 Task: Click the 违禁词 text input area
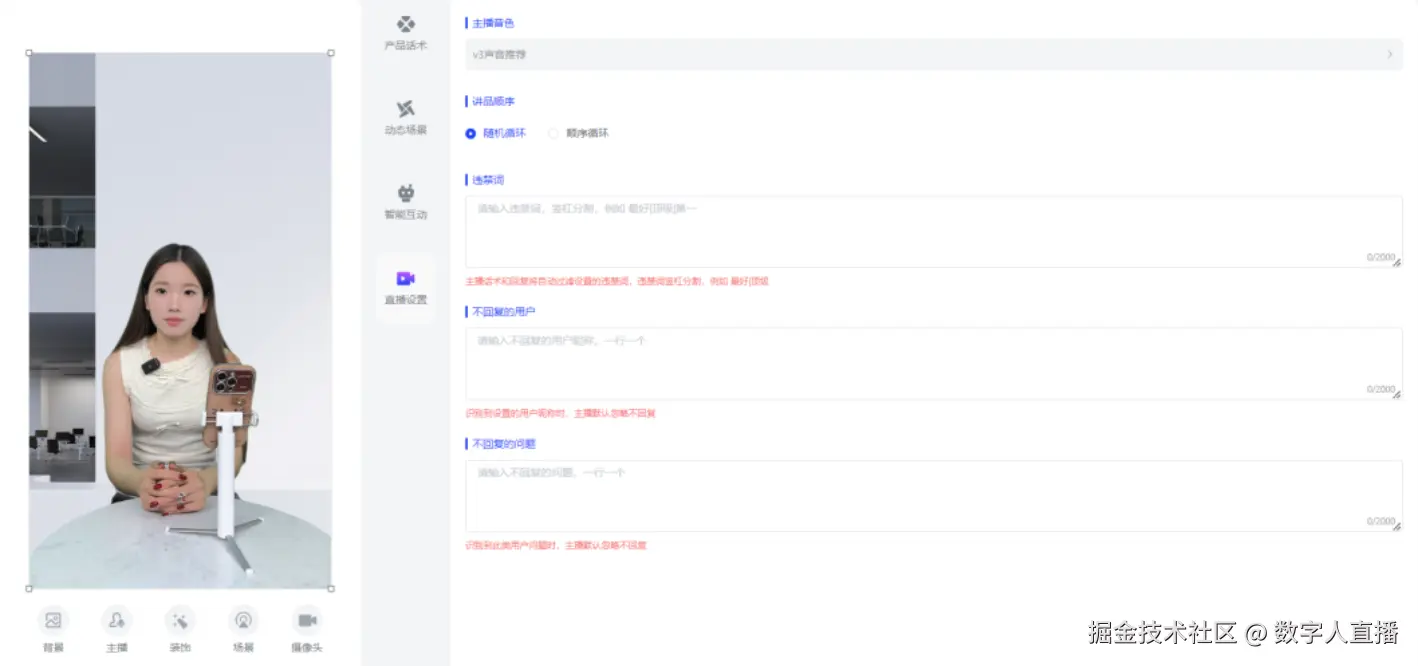(934, 231)
